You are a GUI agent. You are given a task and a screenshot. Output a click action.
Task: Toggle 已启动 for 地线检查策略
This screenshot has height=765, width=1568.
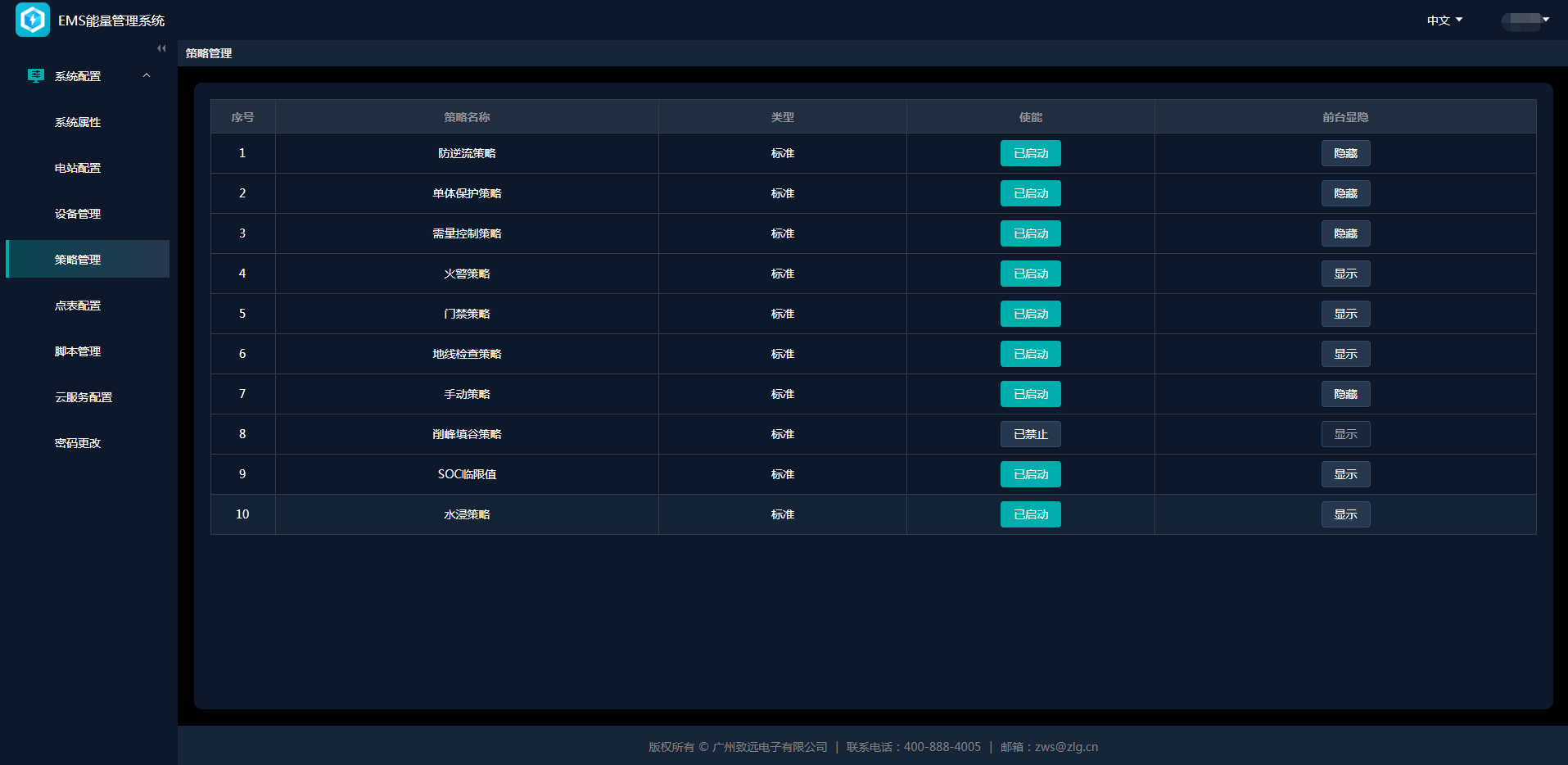pyautogui.click(x=1031, y=354)
